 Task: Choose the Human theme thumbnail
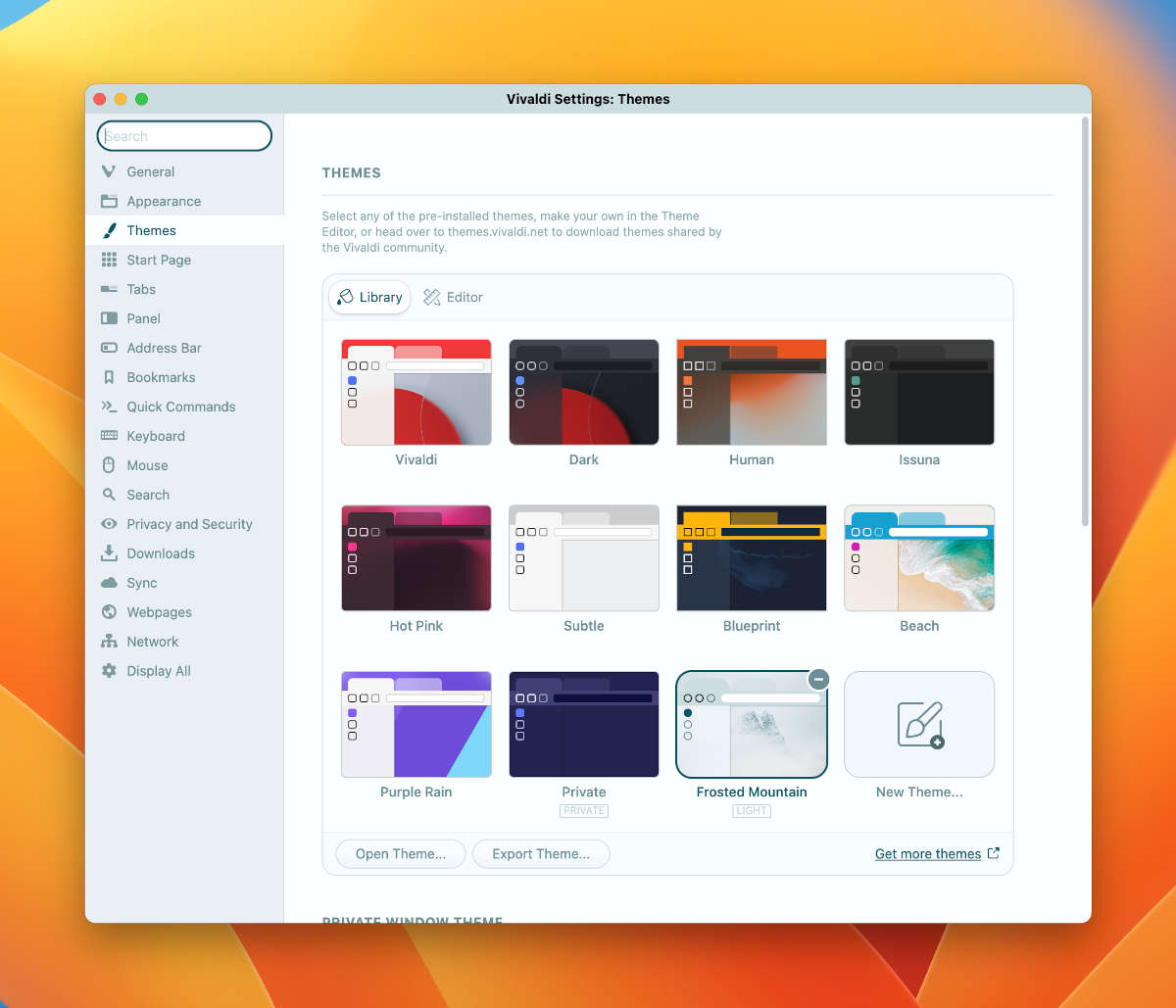(x=752, y=392)
